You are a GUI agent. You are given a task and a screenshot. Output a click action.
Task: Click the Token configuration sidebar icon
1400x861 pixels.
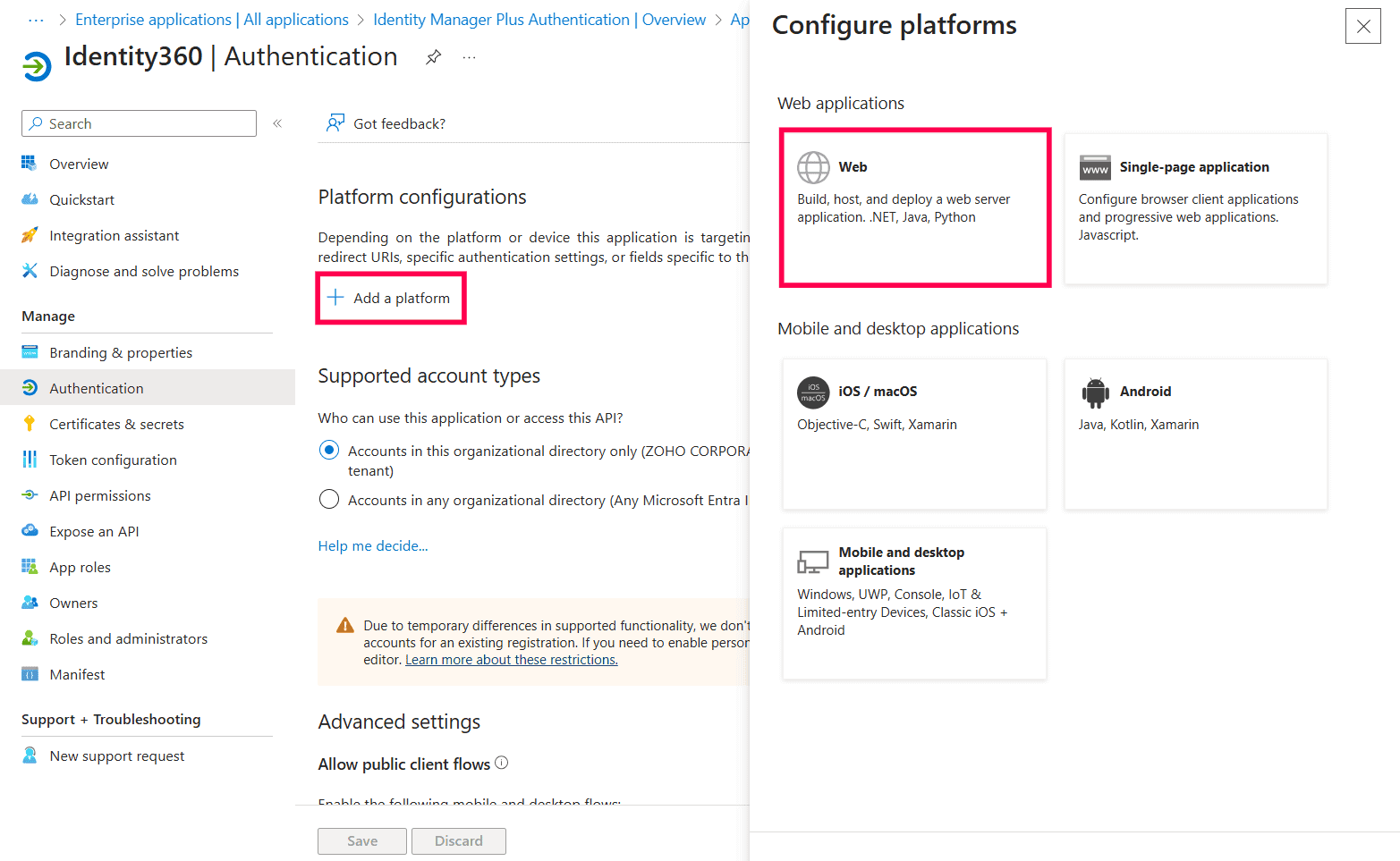tap(30, 459)
